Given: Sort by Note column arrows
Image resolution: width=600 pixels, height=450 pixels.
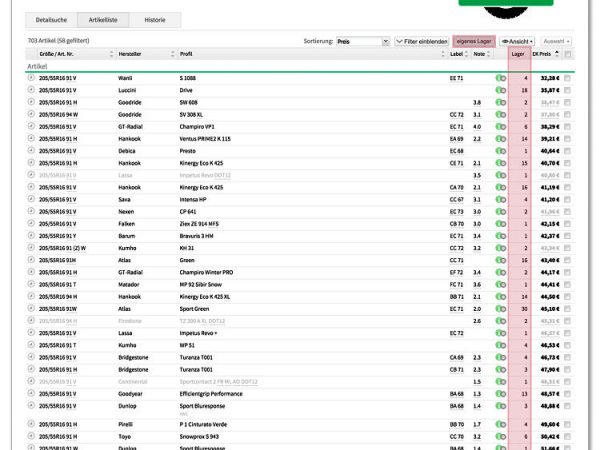Looking at the screenshot, I should point(488,54).
